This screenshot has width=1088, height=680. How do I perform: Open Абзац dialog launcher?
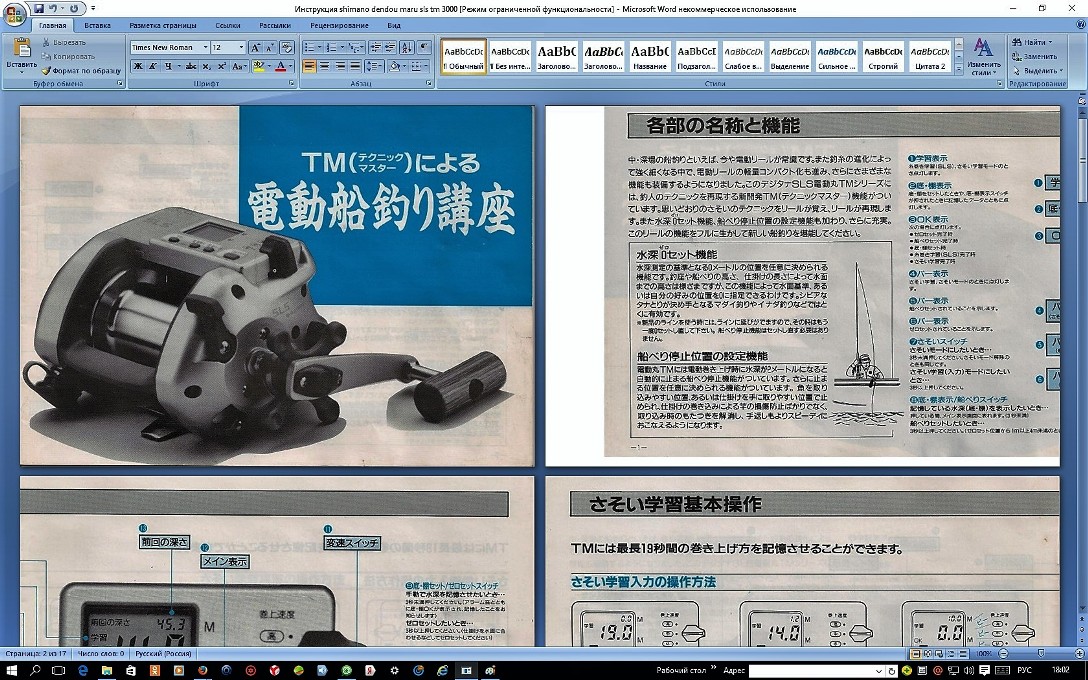(x=429, y=83)
